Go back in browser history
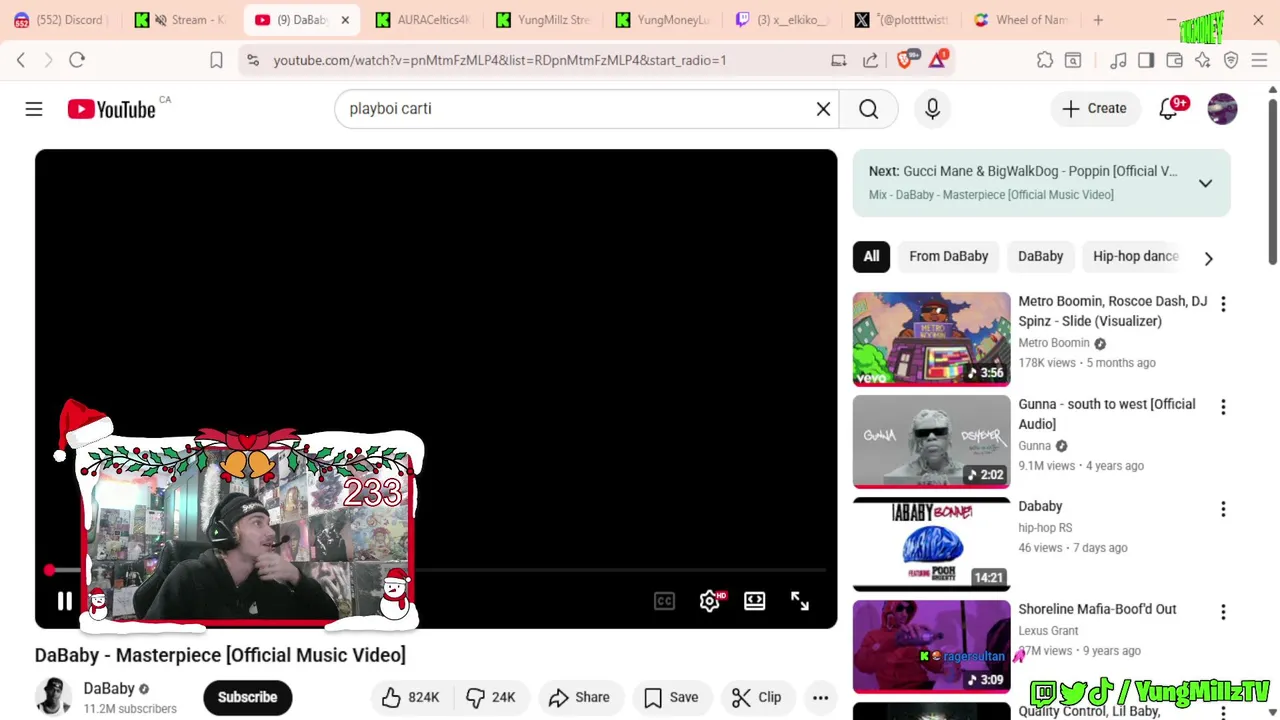1280x720 pixels. click(x=21, y=60)
